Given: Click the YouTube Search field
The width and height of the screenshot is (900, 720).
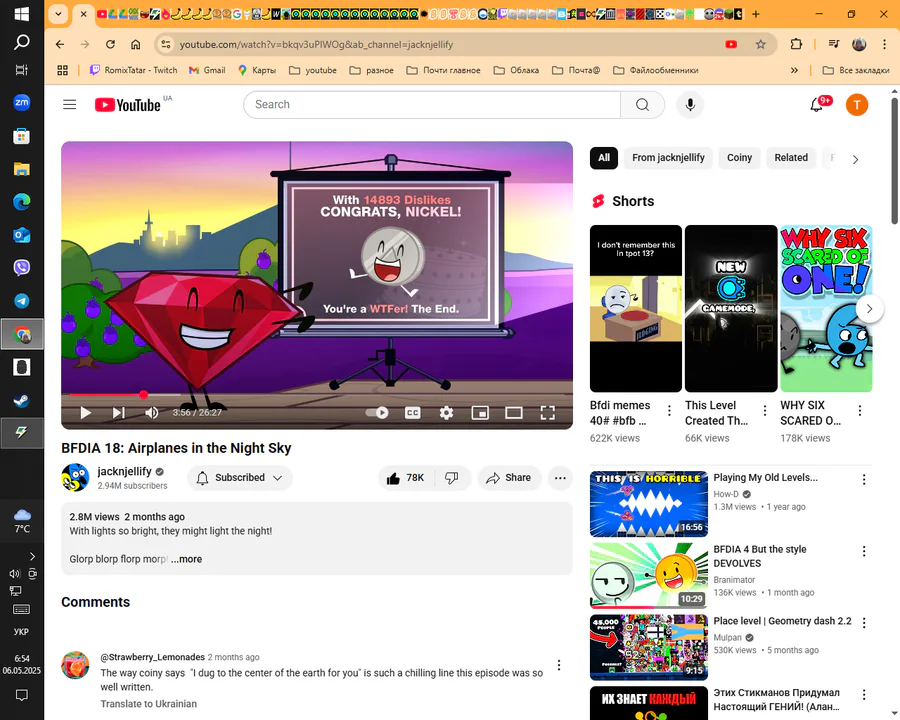Looking at the screenshot, I should point(432,104).
